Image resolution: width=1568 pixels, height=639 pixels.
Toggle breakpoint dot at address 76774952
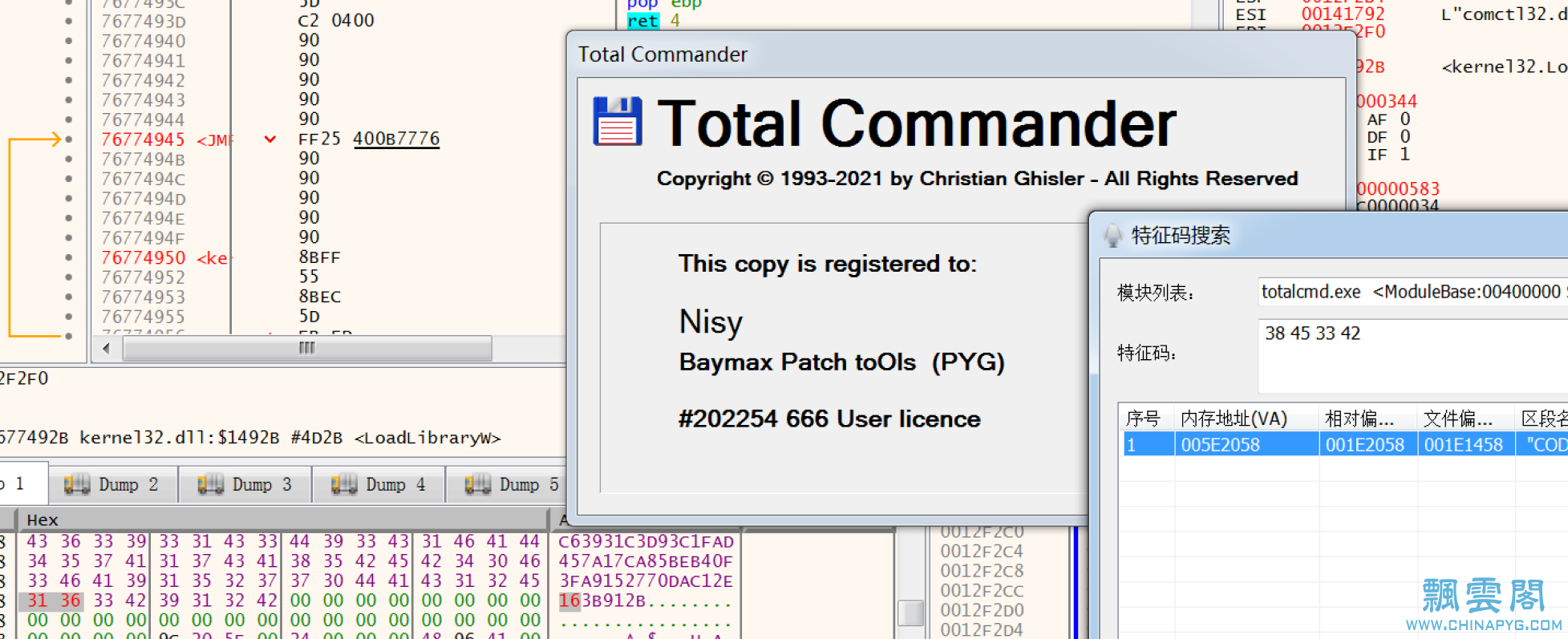(x=69, y=277)
